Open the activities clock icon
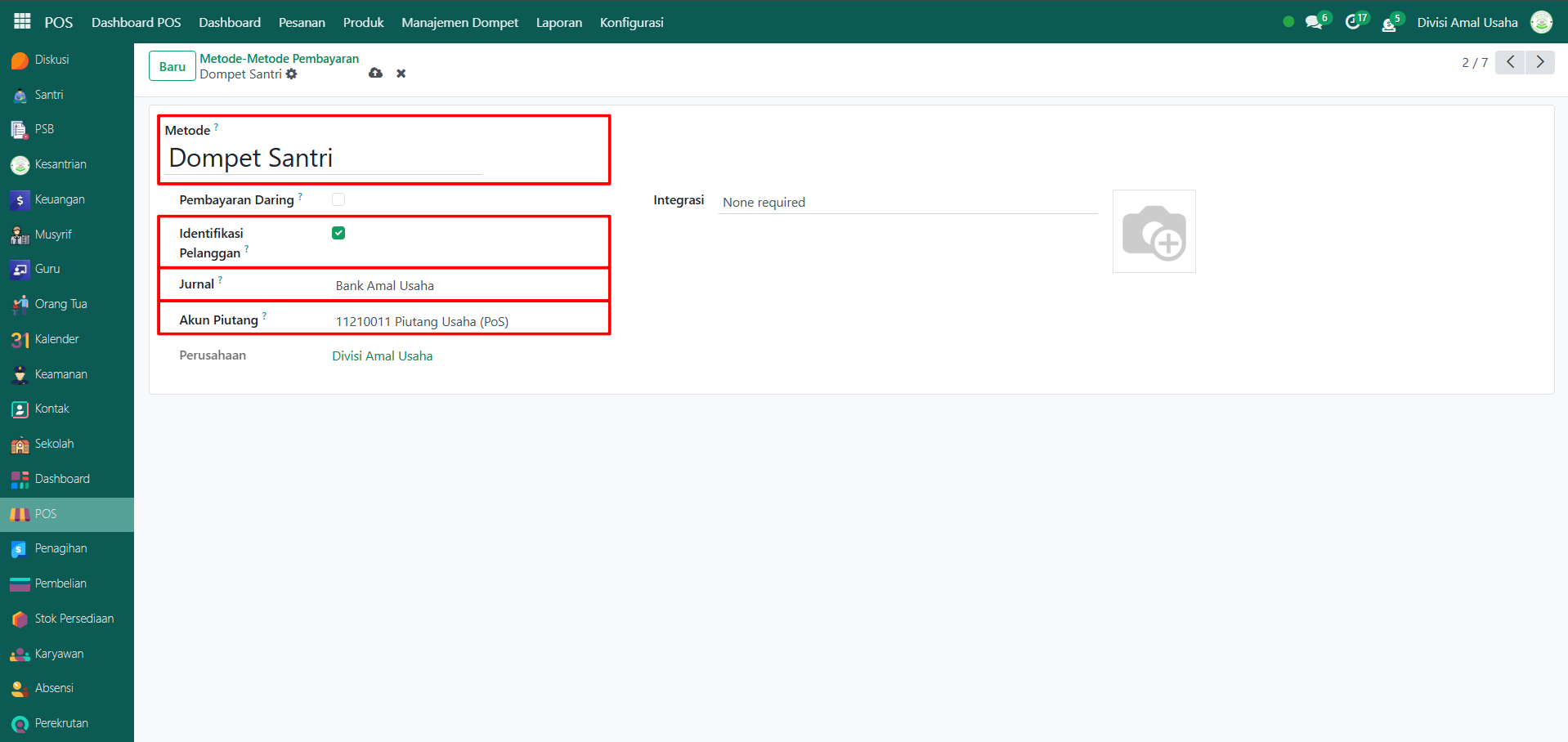 coord(1353,22)
